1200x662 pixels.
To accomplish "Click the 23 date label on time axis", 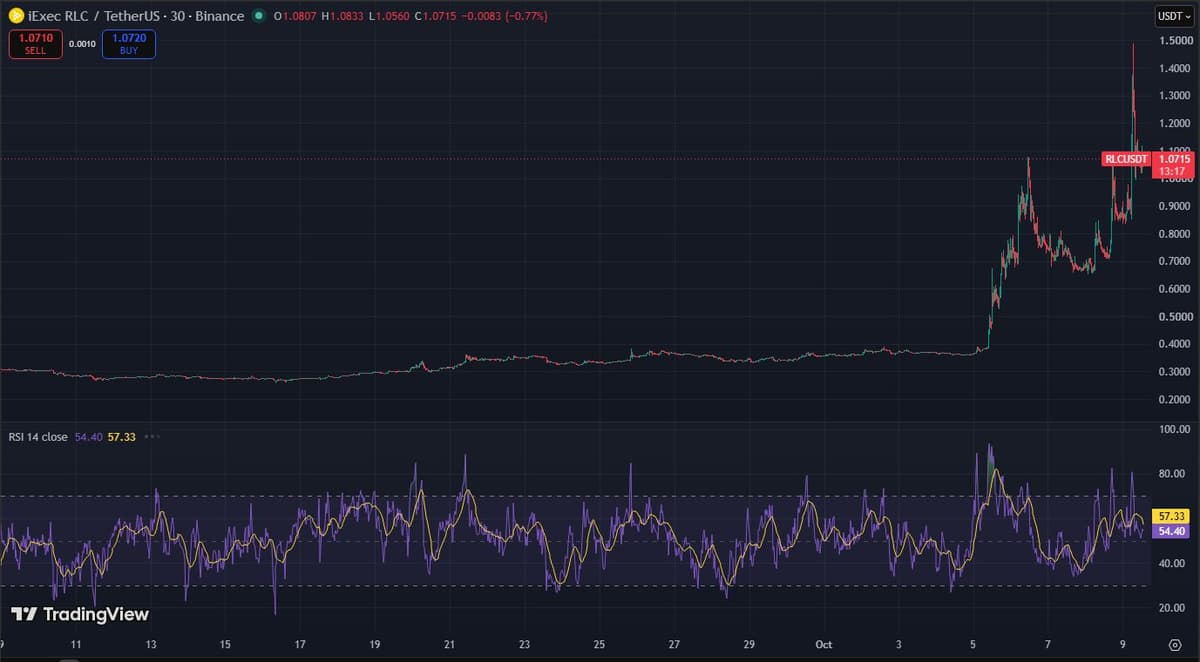I will point(525,644).
